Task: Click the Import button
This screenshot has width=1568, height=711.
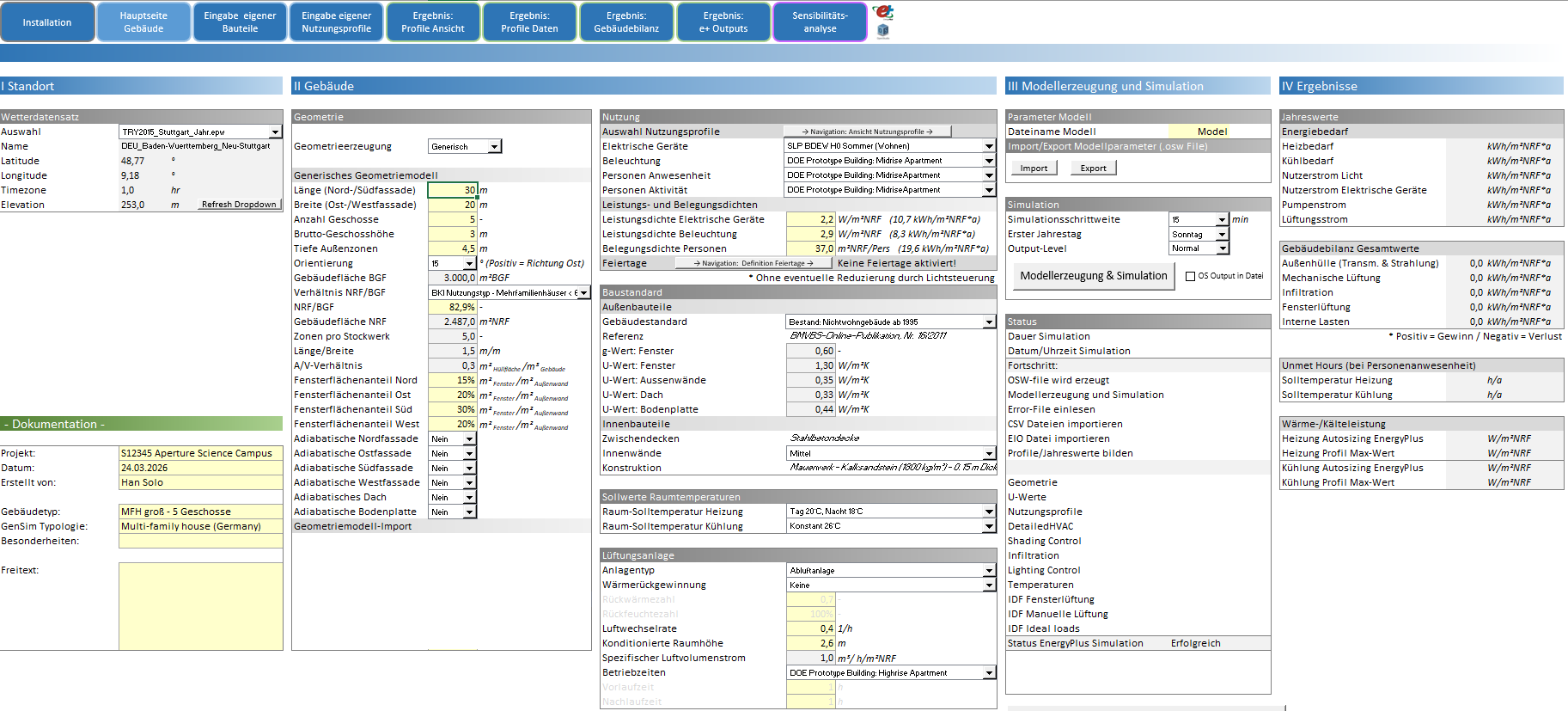Action: click(1034, 168)
